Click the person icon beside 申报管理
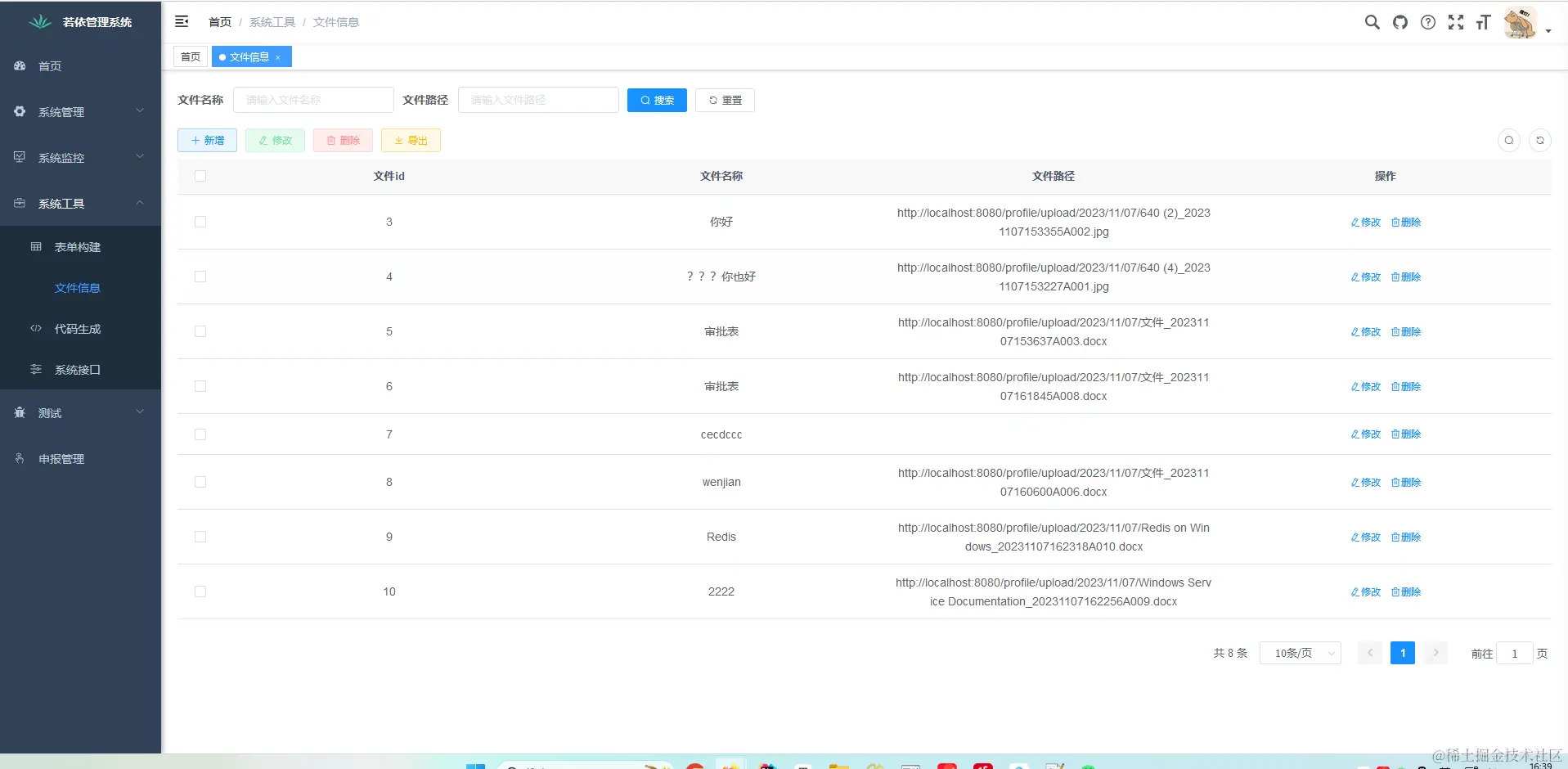Screen dimensions: 1568x769 (20, 458)
